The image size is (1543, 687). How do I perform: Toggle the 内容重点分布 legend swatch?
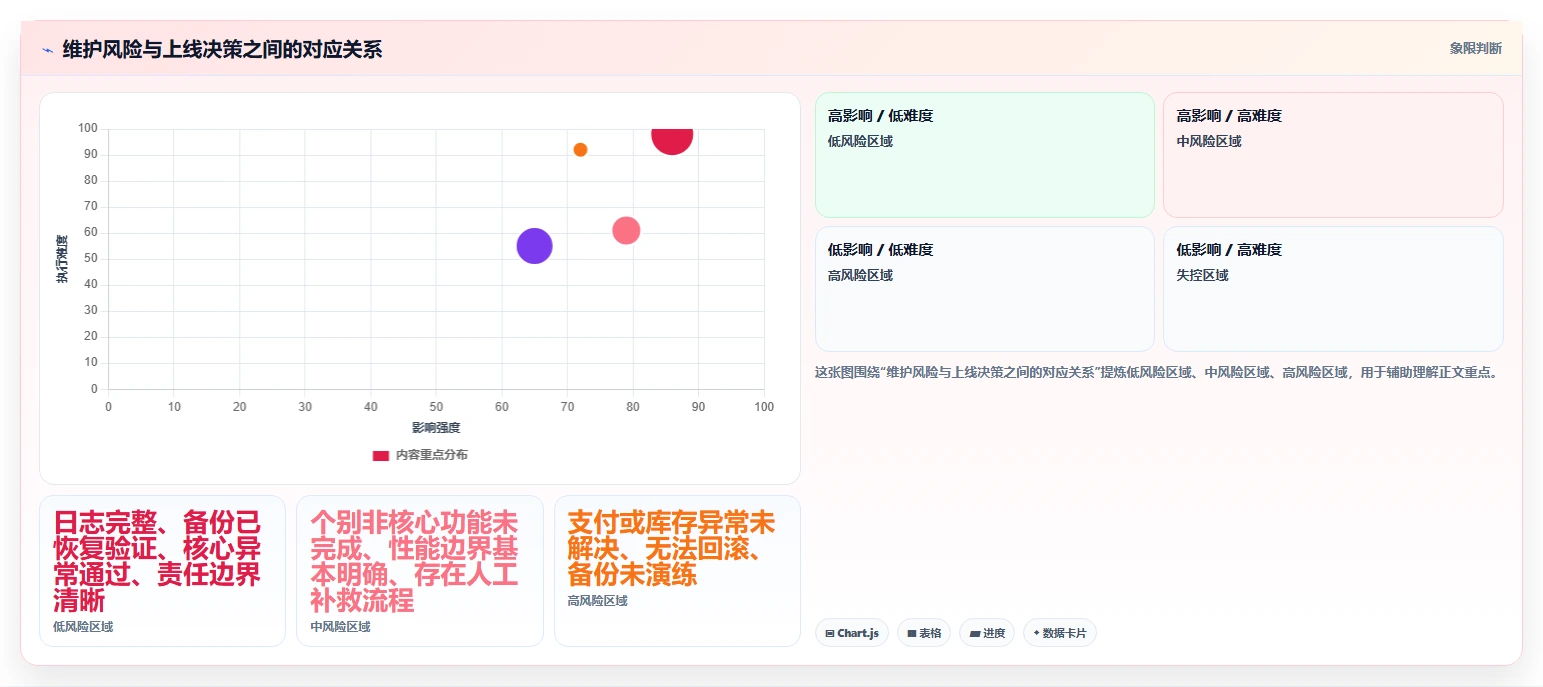point(380,455)
